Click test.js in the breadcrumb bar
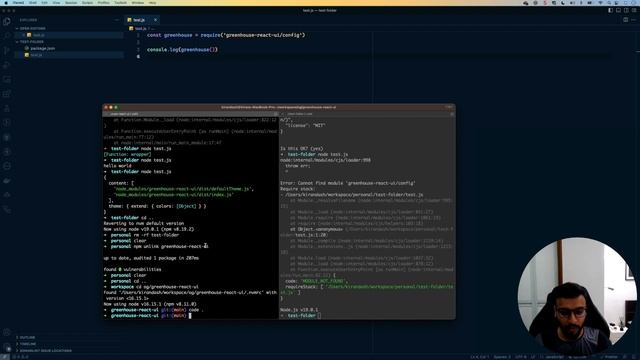 click(x=140, y=29)
